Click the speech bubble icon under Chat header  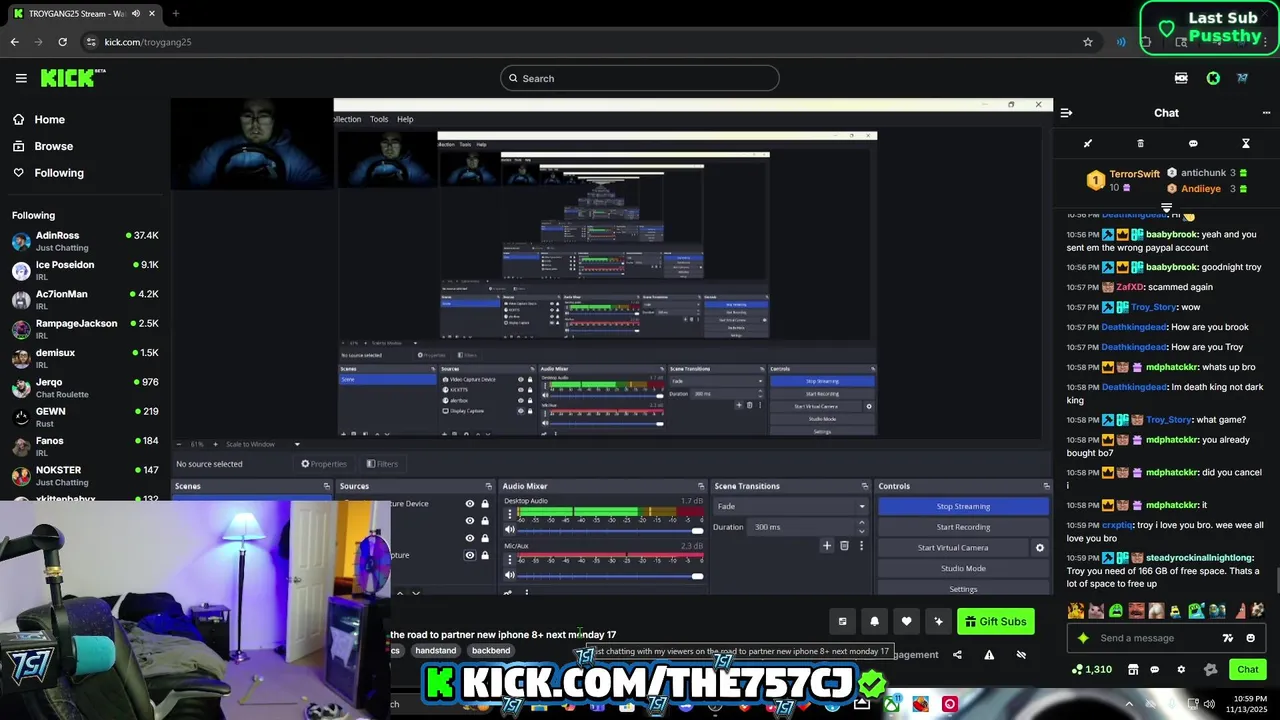(x=1193, y=143)
